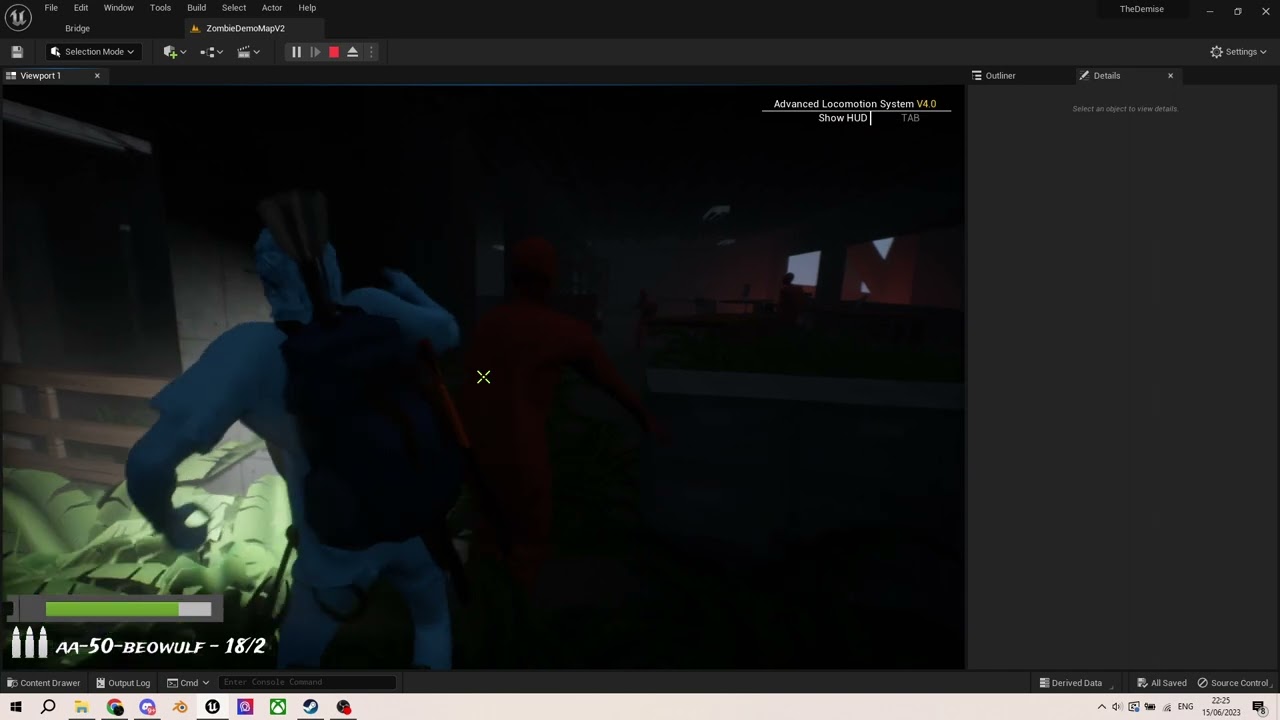Click the Unreal Engine logo icon
This screenshot has width=1280, height=720.
click(x=17, y=18)
